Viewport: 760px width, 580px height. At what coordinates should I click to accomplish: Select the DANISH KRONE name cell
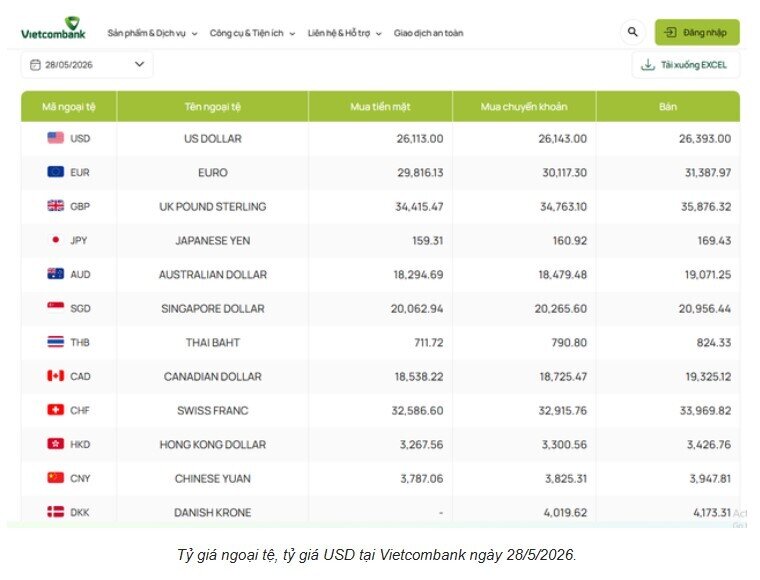click(x=213, y=512)
